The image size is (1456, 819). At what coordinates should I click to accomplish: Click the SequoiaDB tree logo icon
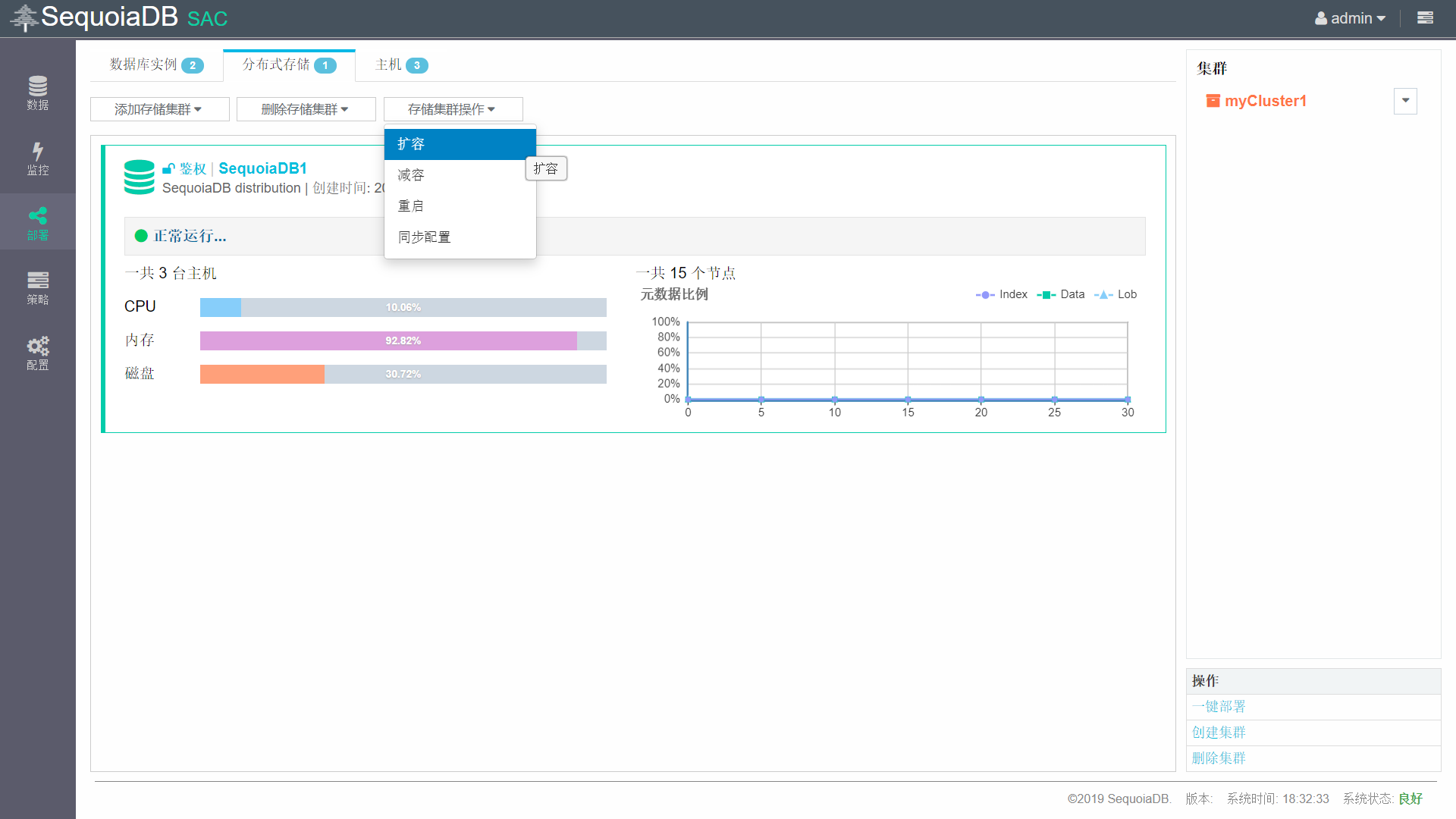coord(24,17)
